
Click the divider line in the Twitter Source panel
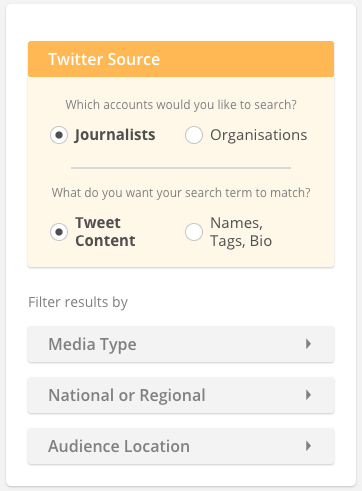tap(181, 168)
